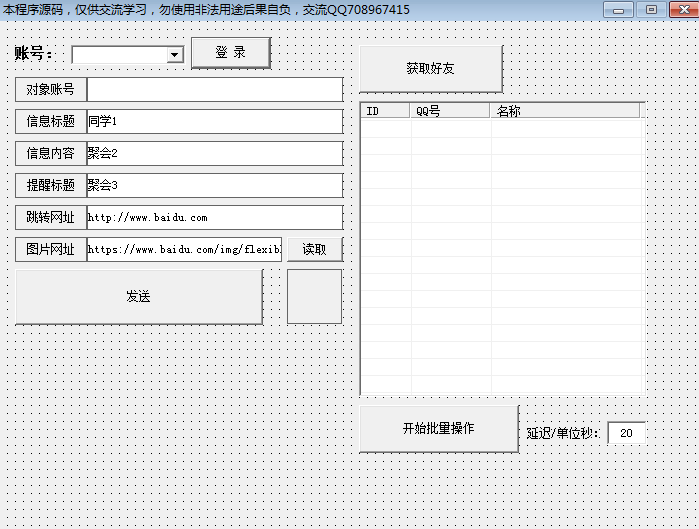Click the 账号 combo box text area
This screenshot has width=699, height=529.
pos(119,56)
